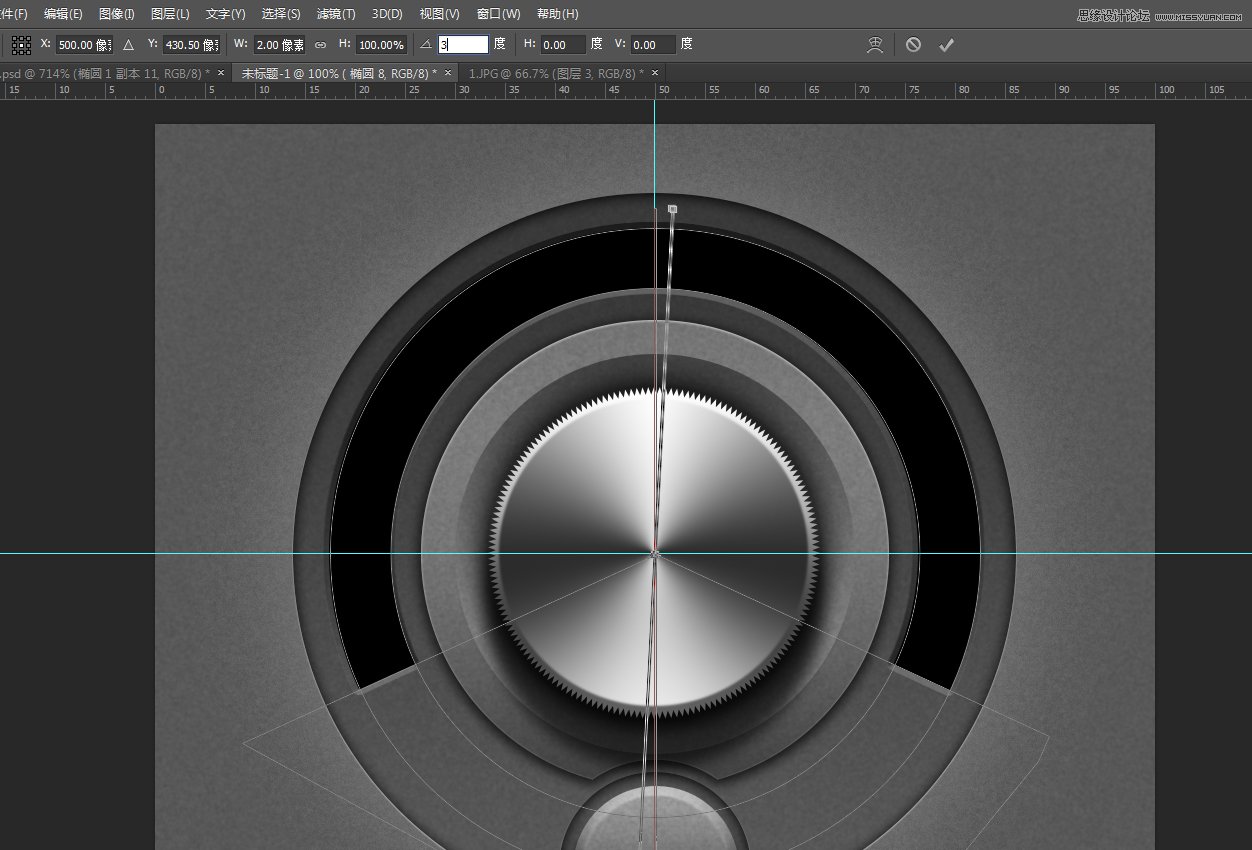Click the rotation angle icon
Screen dimensions: 1252x850
[426, 45]
